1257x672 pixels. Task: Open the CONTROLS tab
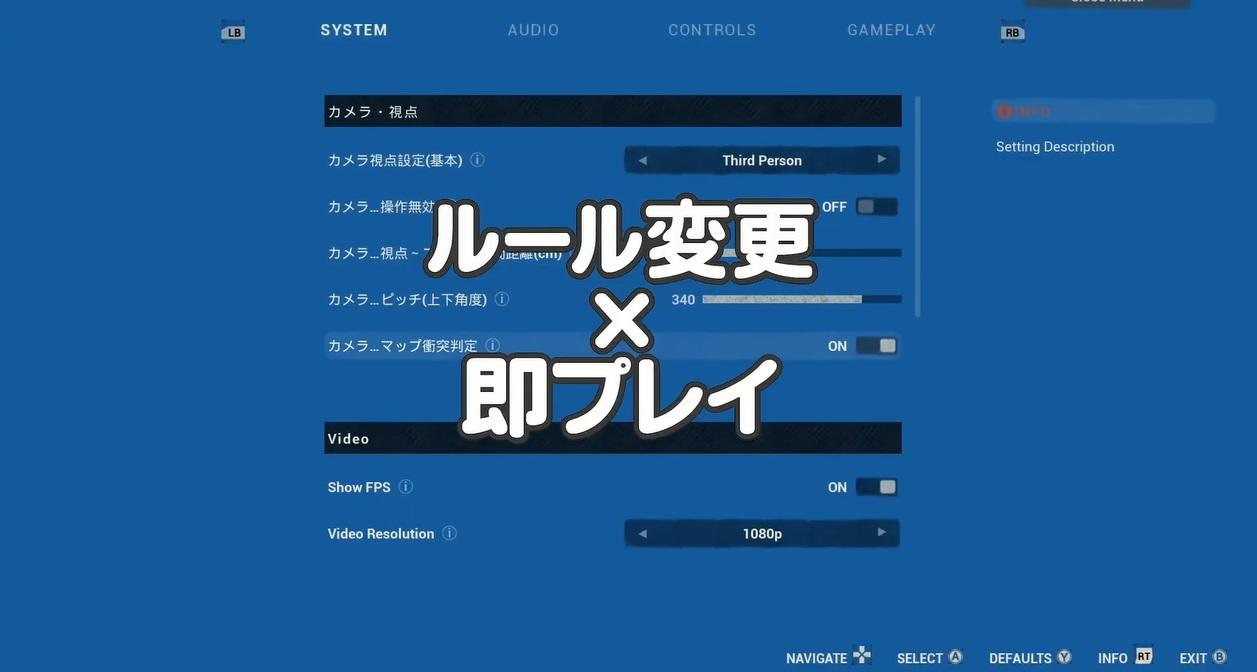(x=712, y=30)
